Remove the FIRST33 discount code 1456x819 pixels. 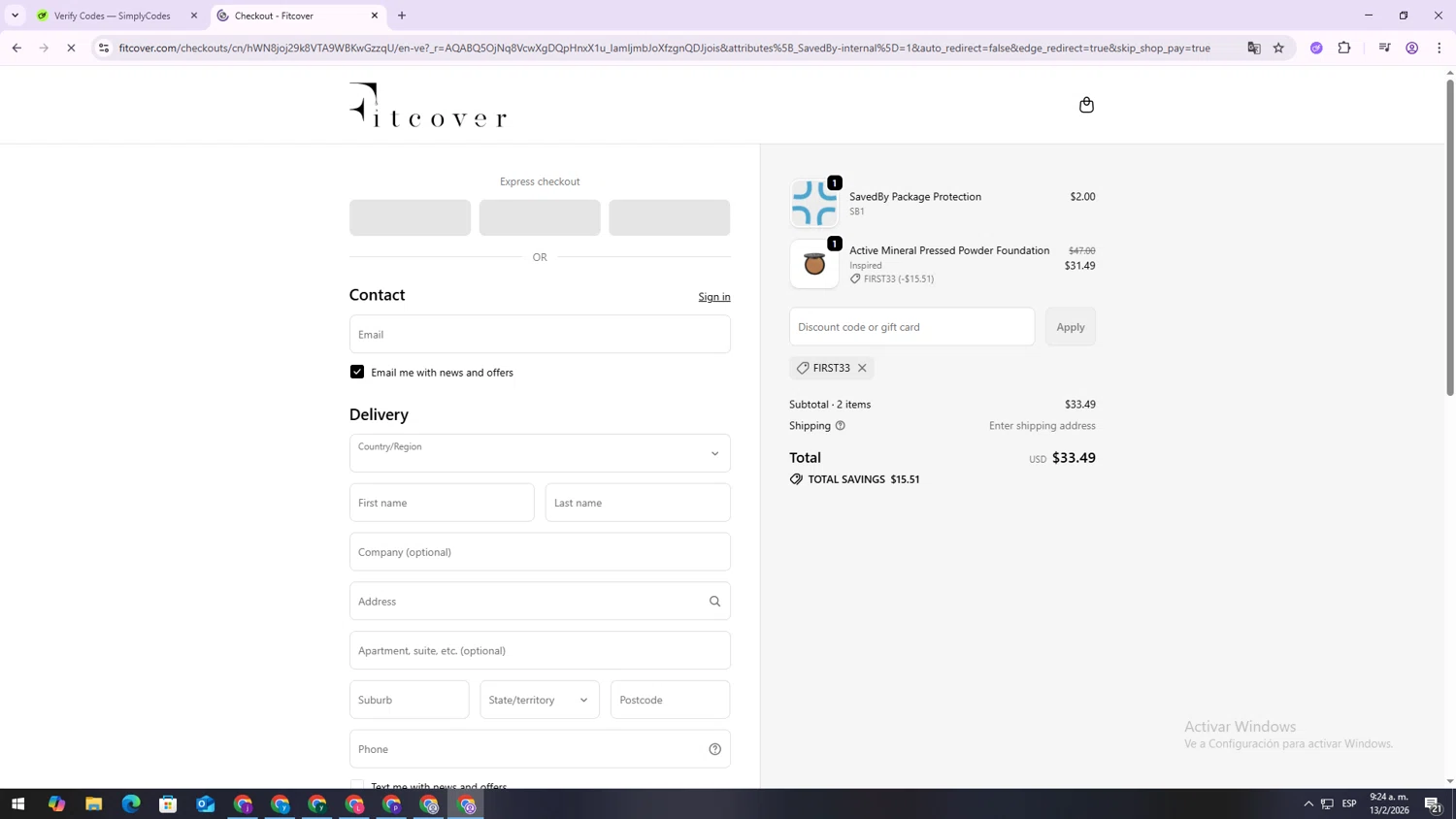(862, 368)
